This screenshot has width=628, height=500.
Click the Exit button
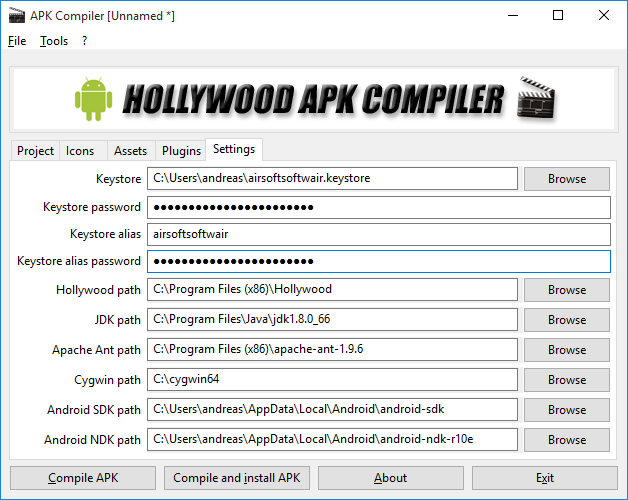pyautogui.click(x=545, y=478)
